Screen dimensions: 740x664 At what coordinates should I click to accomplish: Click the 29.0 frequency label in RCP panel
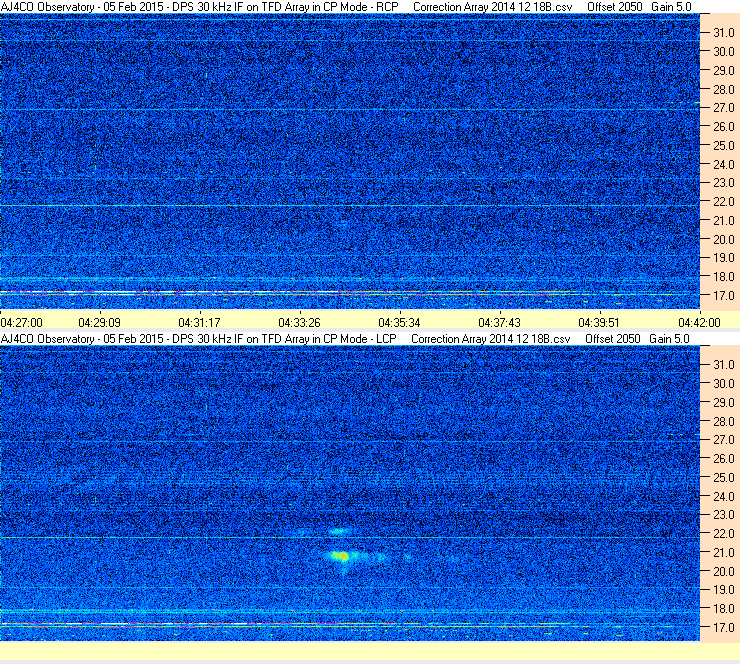(x=723, y=71)
